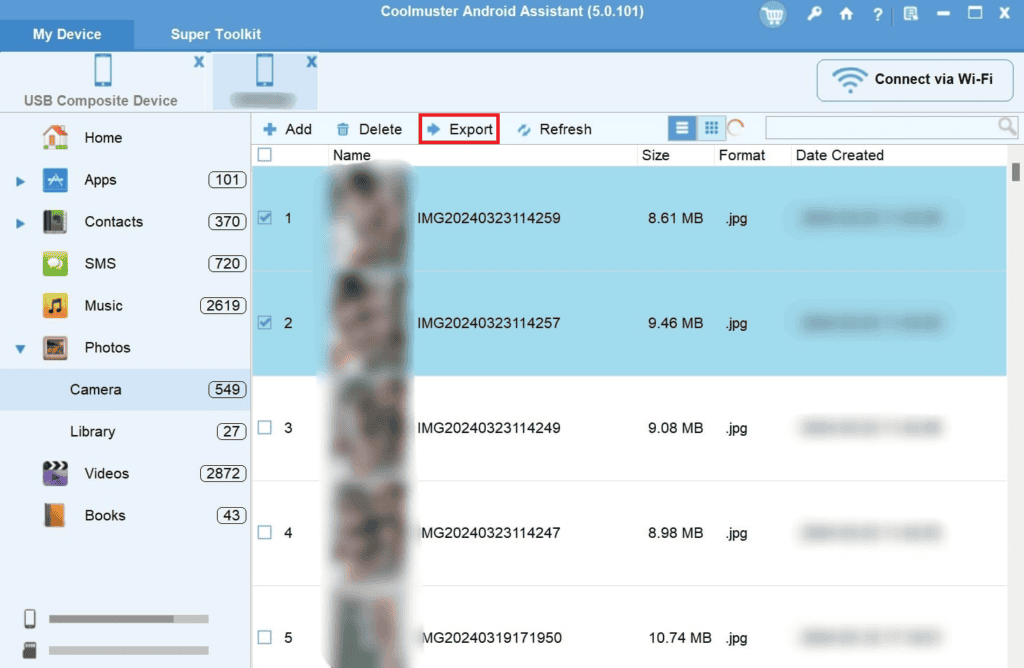
Task: Click the home icon in title bar
Action: click(846, 14)
